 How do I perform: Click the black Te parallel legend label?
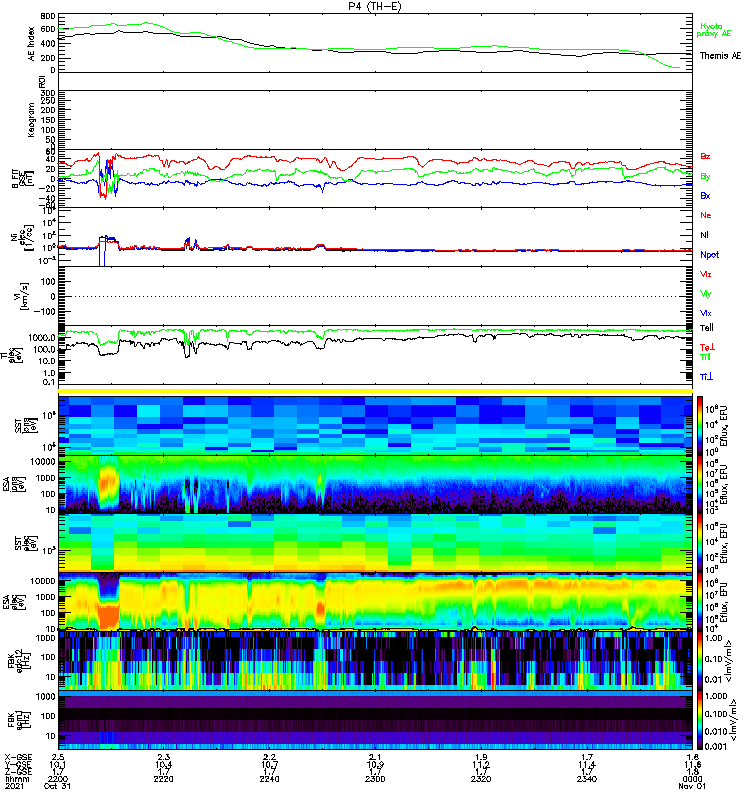point(707,328)
